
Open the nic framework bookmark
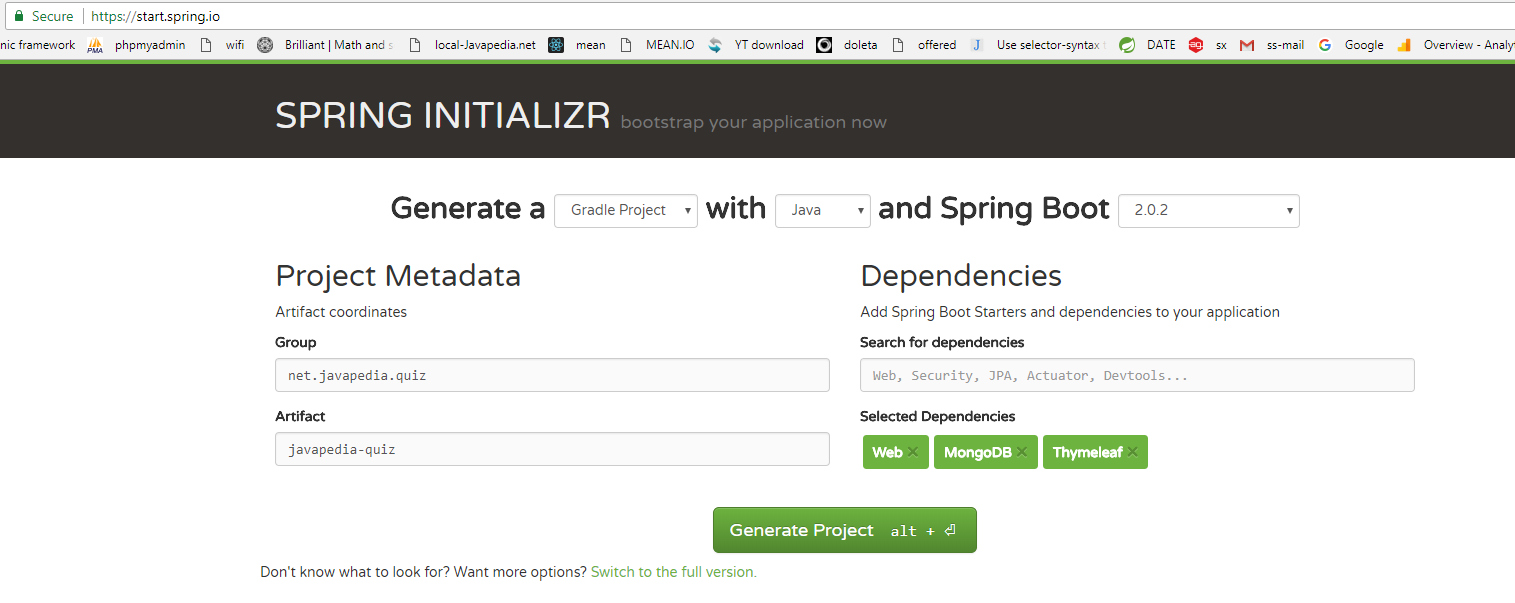[38, 45]
